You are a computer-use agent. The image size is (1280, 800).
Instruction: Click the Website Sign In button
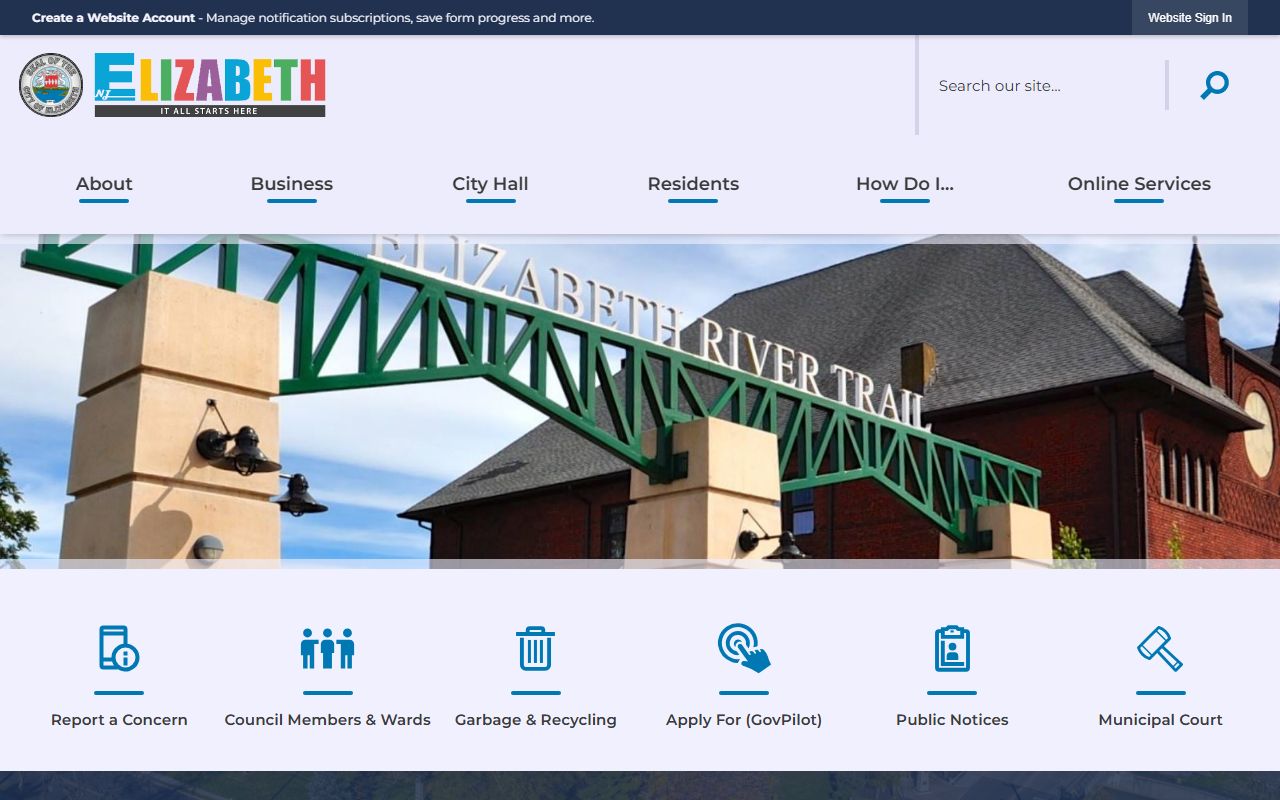1189,18
